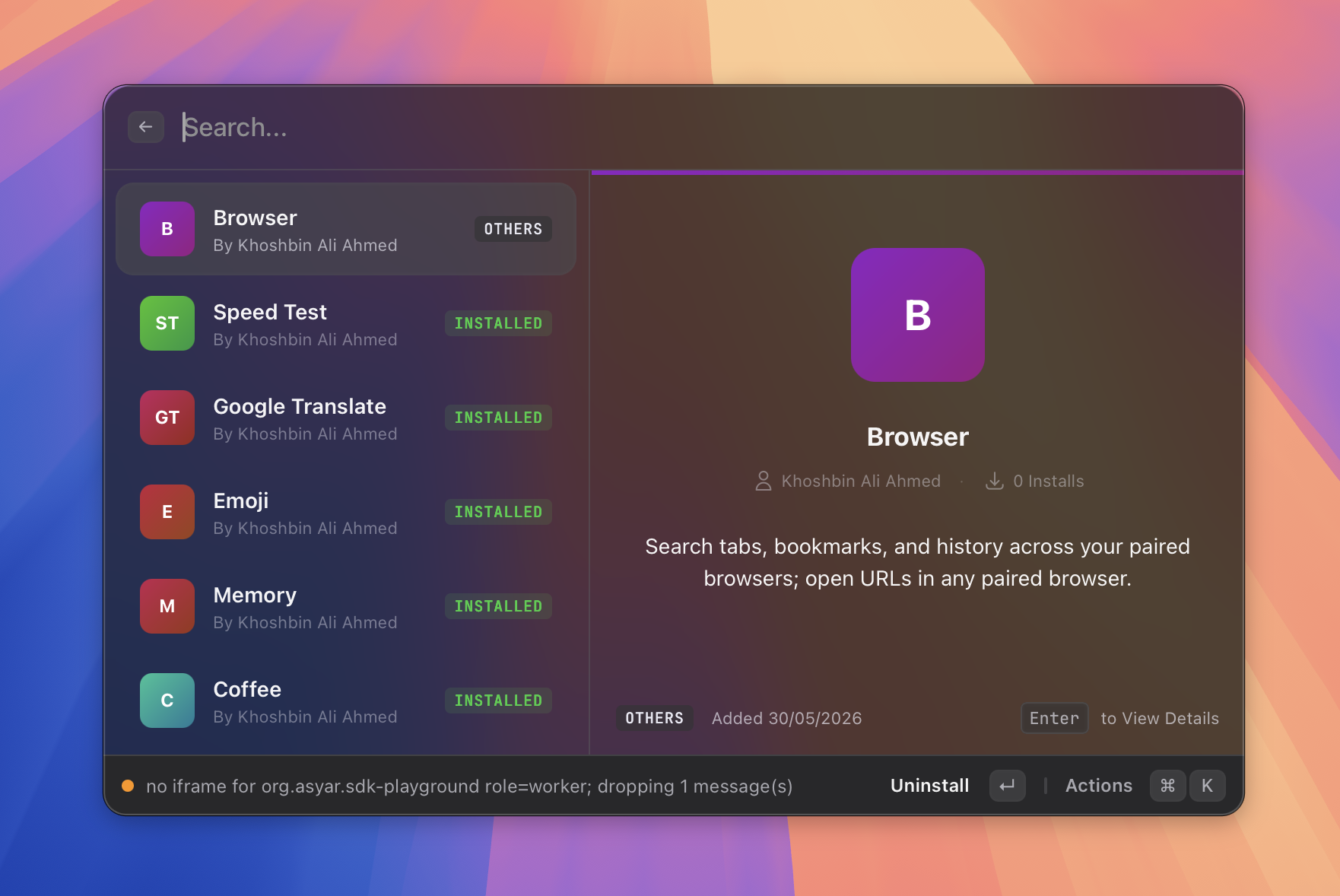The width and height of the screenshot is (1340, 896).
Task: Click the OTHERS badge on Browser row
Action: click(513, 229)
